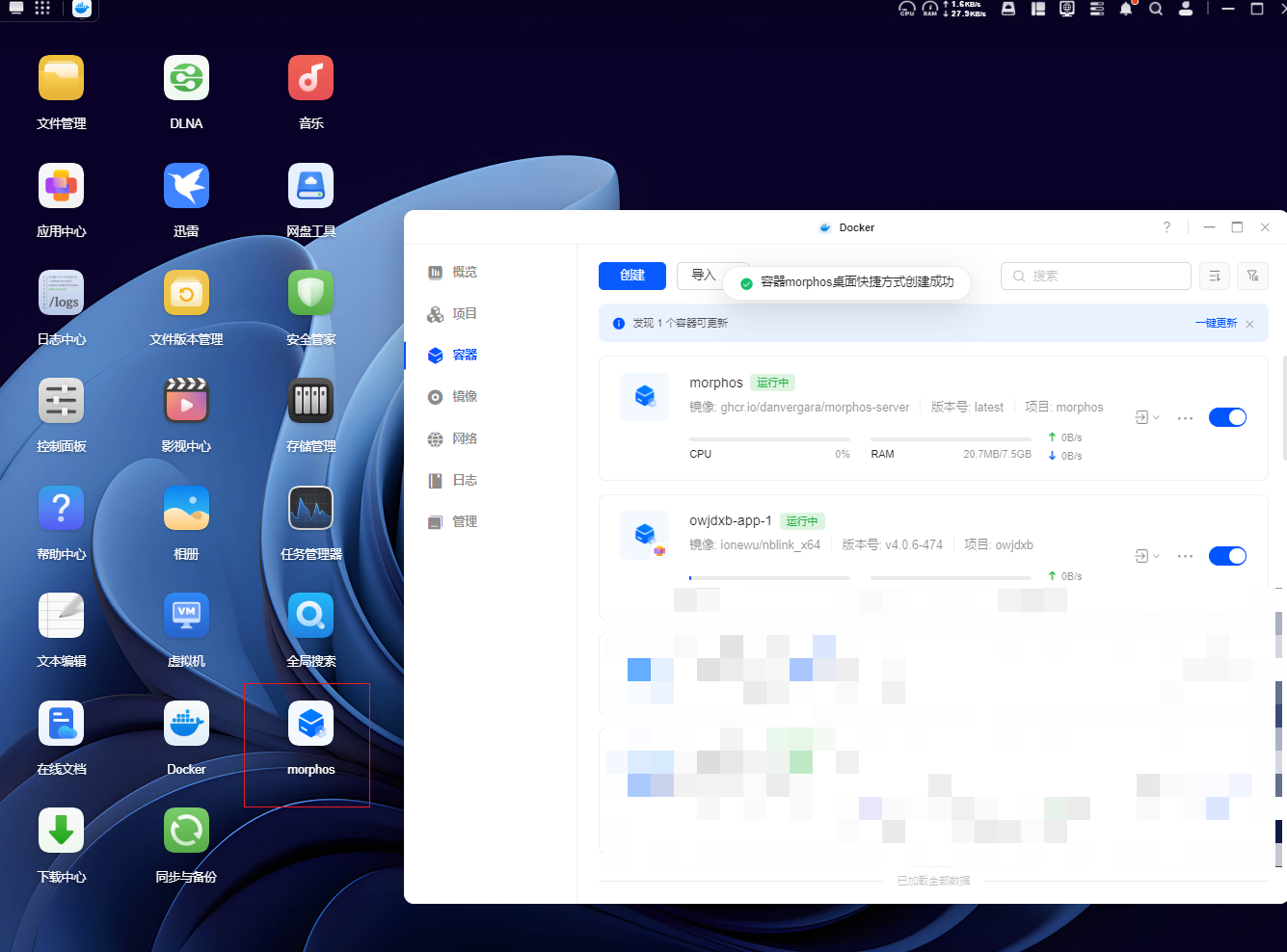Launch 影视中心 video center icon
Viewport: 1287px width, 952px height.
[x=186, y=401]
